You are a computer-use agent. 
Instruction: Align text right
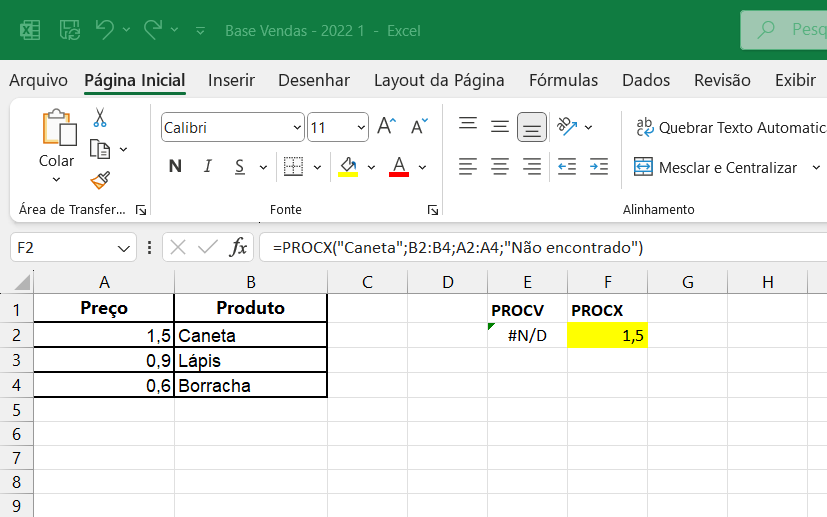click(x=532, y=167)
